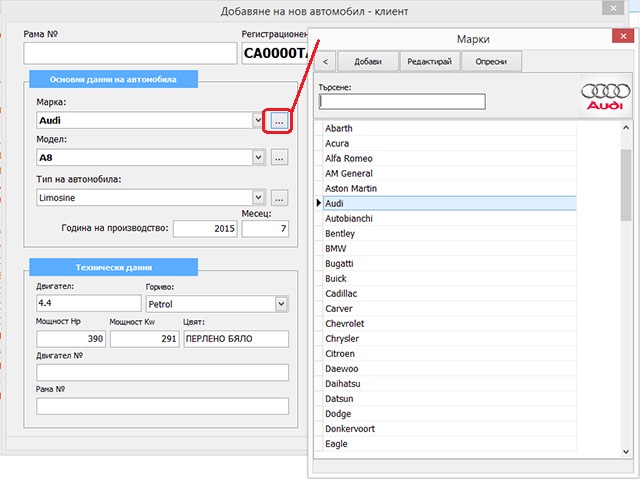Click the Година на производство field 2015
The height and width of the screenshot is (482, 640).
click(205, 229)
